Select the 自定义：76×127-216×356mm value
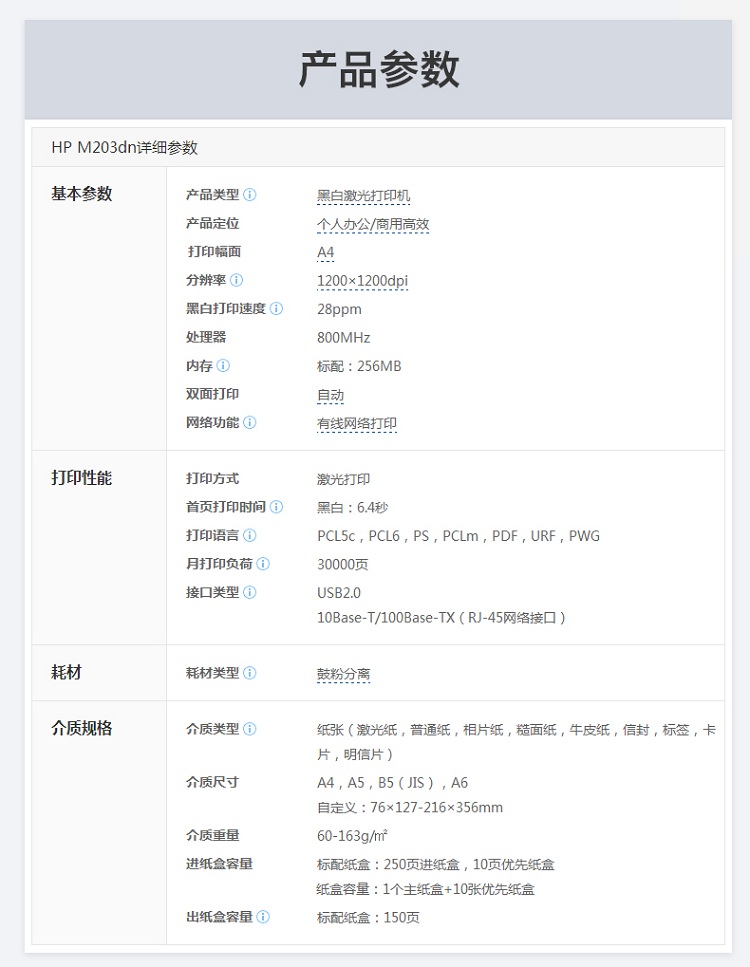The image size is (750, 967). [410, 807]
